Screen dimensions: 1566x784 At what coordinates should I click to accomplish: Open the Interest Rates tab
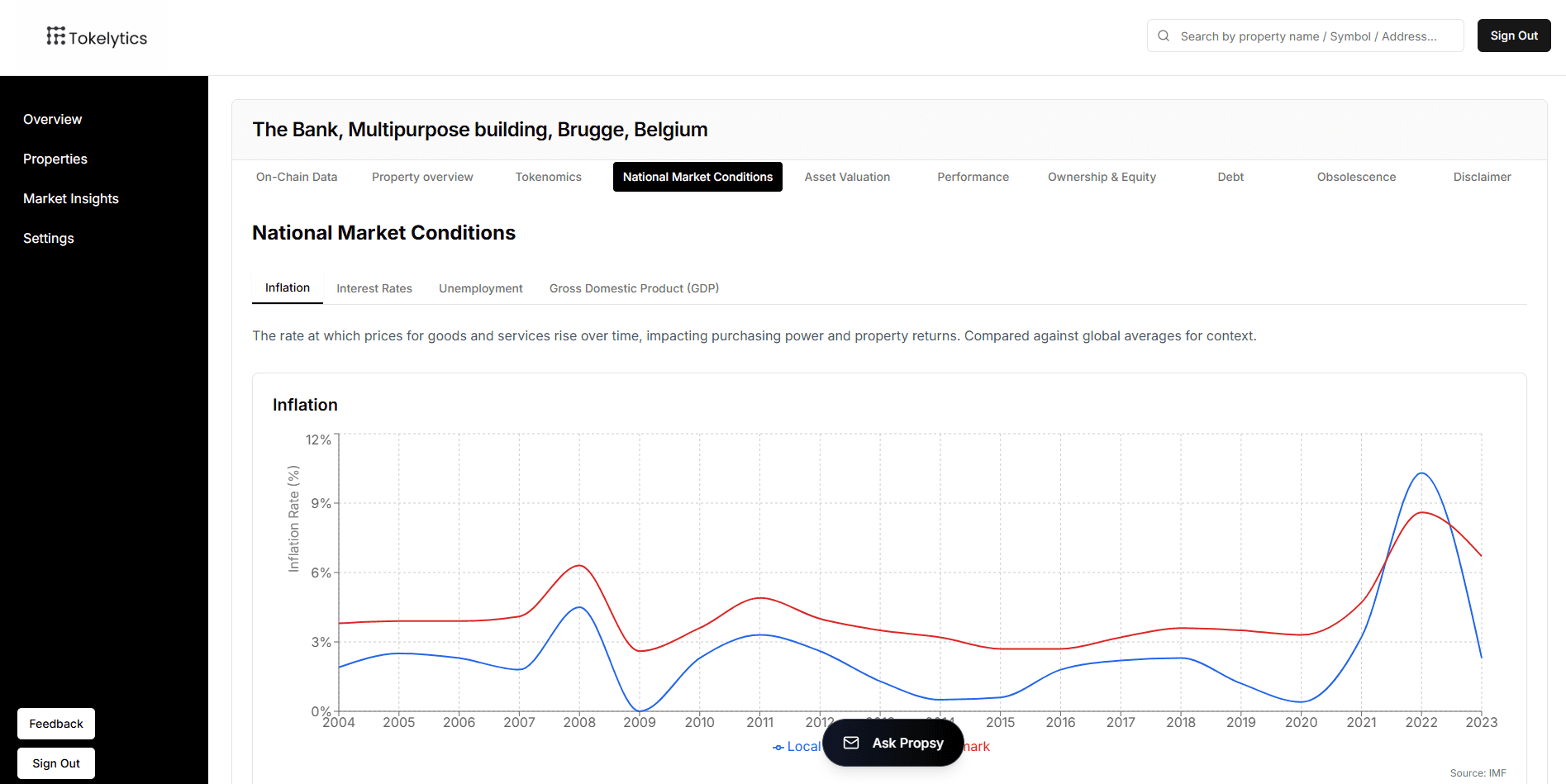(374, 288)
